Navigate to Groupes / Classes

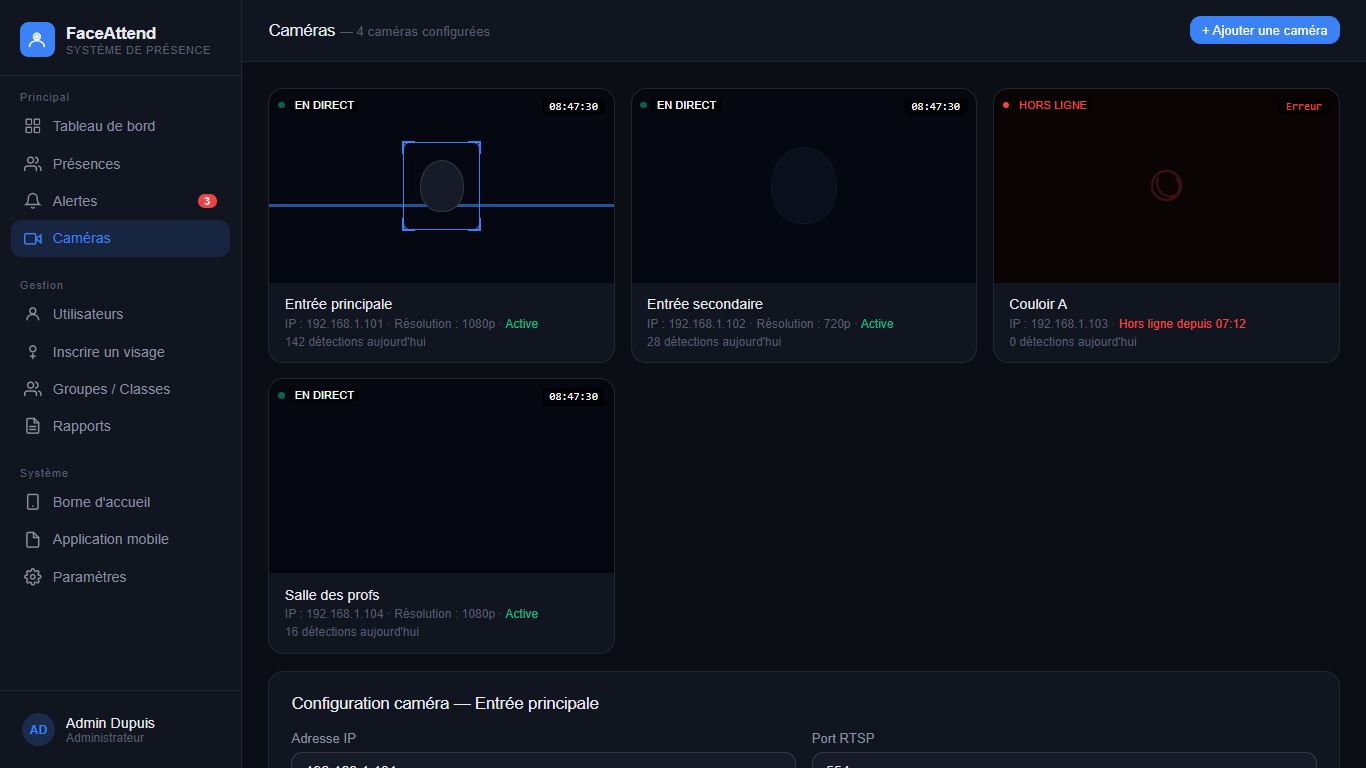(120, 389)
